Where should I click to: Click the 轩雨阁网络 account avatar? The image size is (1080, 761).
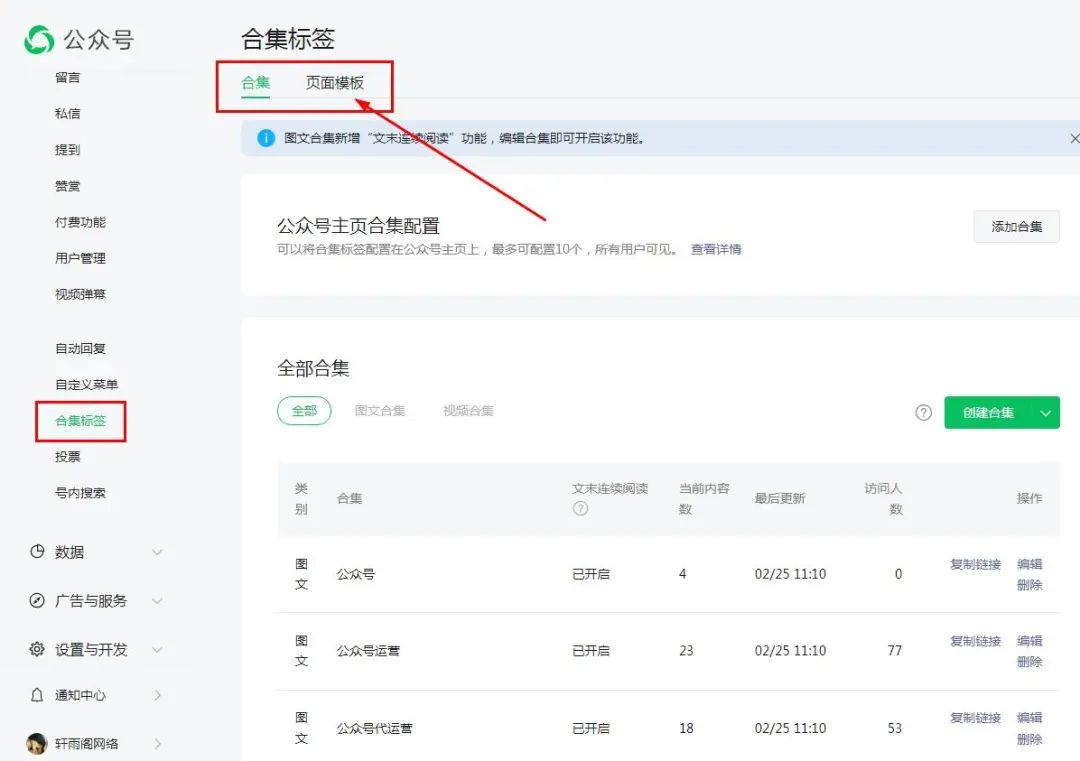pyautogui.click(x=37, y=743)
